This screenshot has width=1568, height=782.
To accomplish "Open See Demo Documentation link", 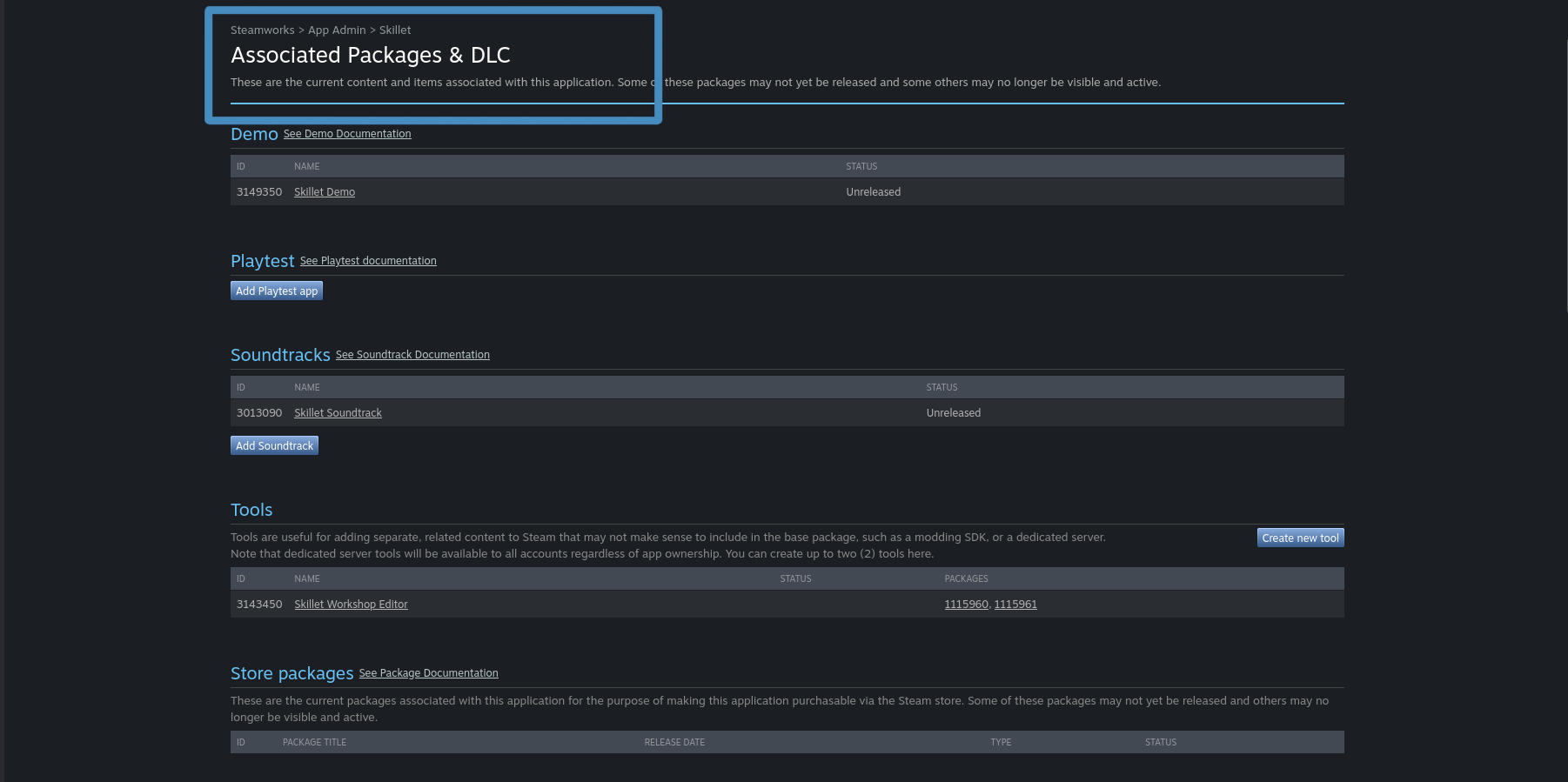I will pyautogui.click(x=347, y=134).
